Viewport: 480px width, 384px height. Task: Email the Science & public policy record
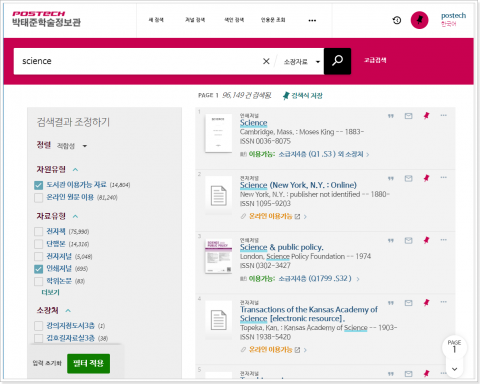(x=408, y=240)
